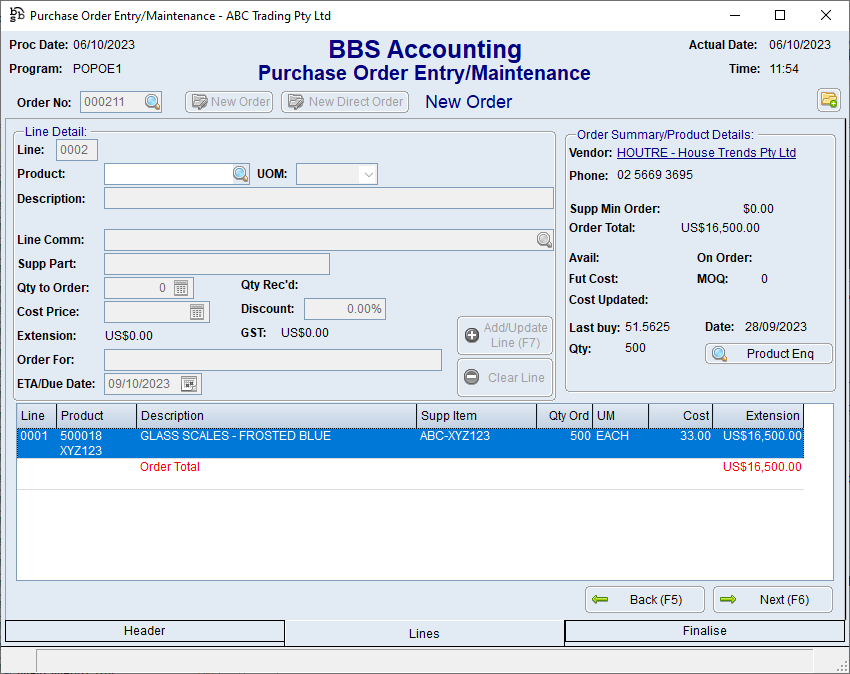Open the Product search magnifier icon

[x=240, y=174]
